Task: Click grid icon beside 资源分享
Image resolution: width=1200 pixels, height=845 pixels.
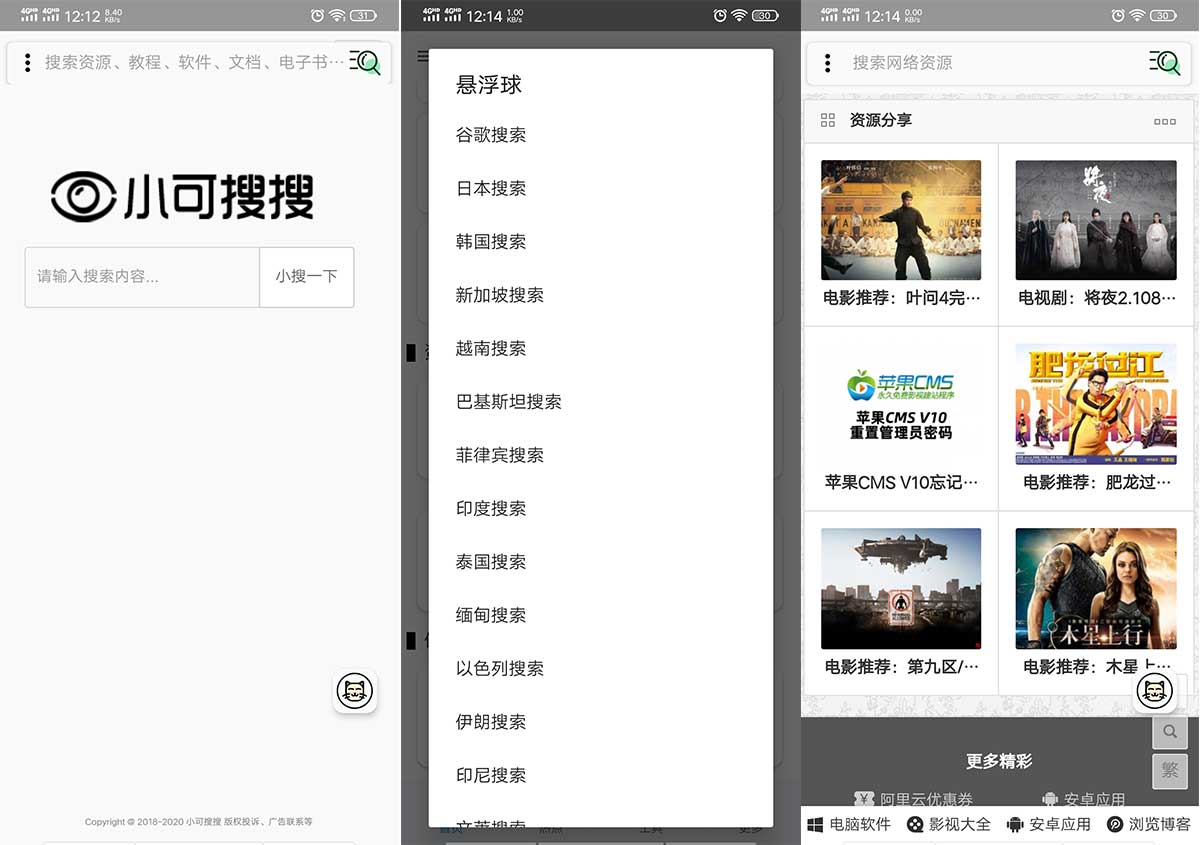Action: pos(827,120)
